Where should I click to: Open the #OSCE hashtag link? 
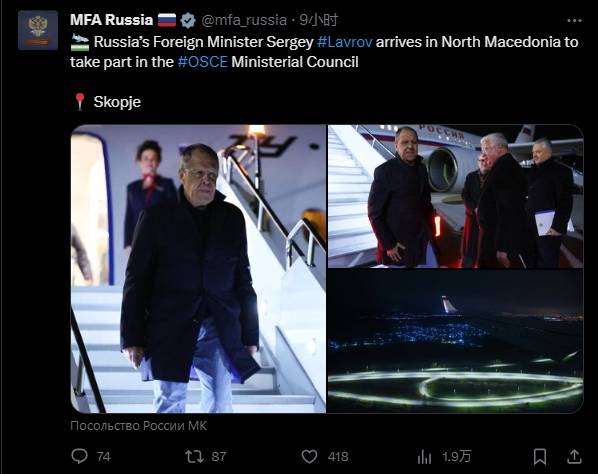202,62
